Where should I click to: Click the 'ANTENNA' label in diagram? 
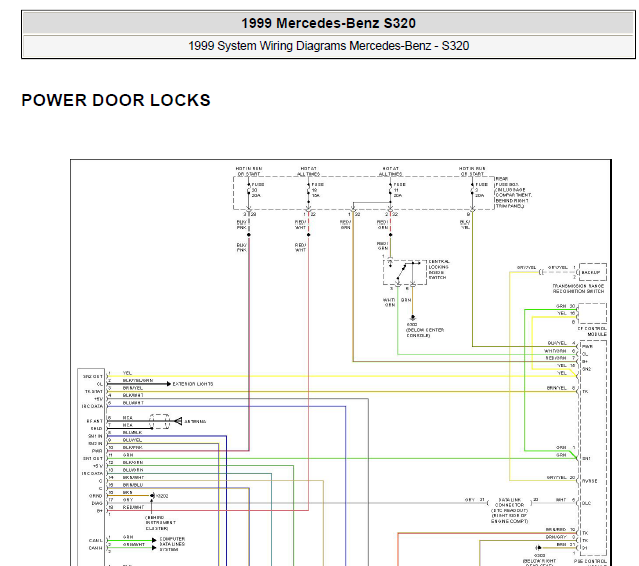click(x=195, y=421)
